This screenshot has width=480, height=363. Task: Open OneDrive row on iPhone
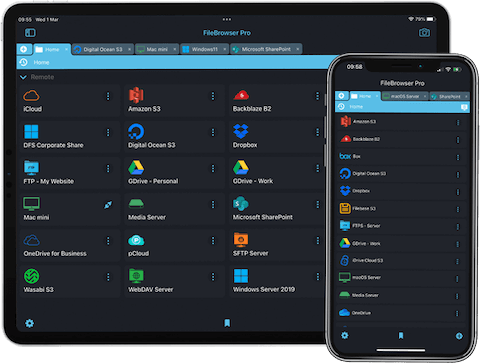(x=401, y=313)
